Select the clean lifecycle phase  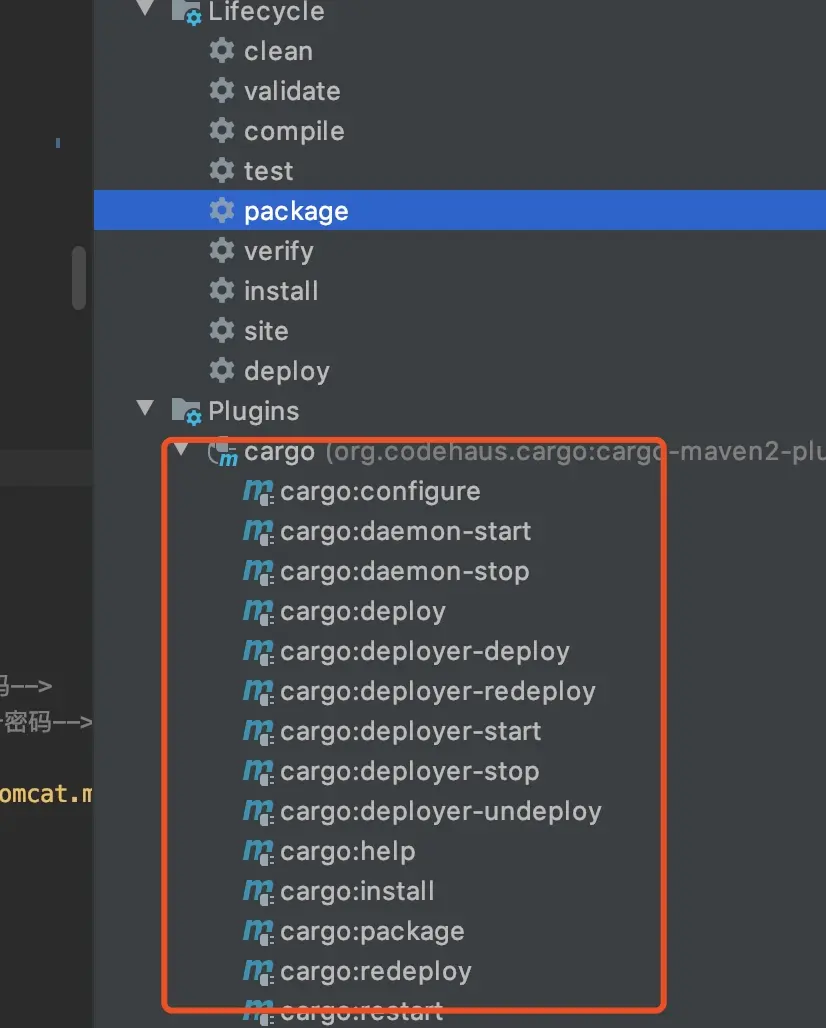pyautogui.click(x=278, y=51)
